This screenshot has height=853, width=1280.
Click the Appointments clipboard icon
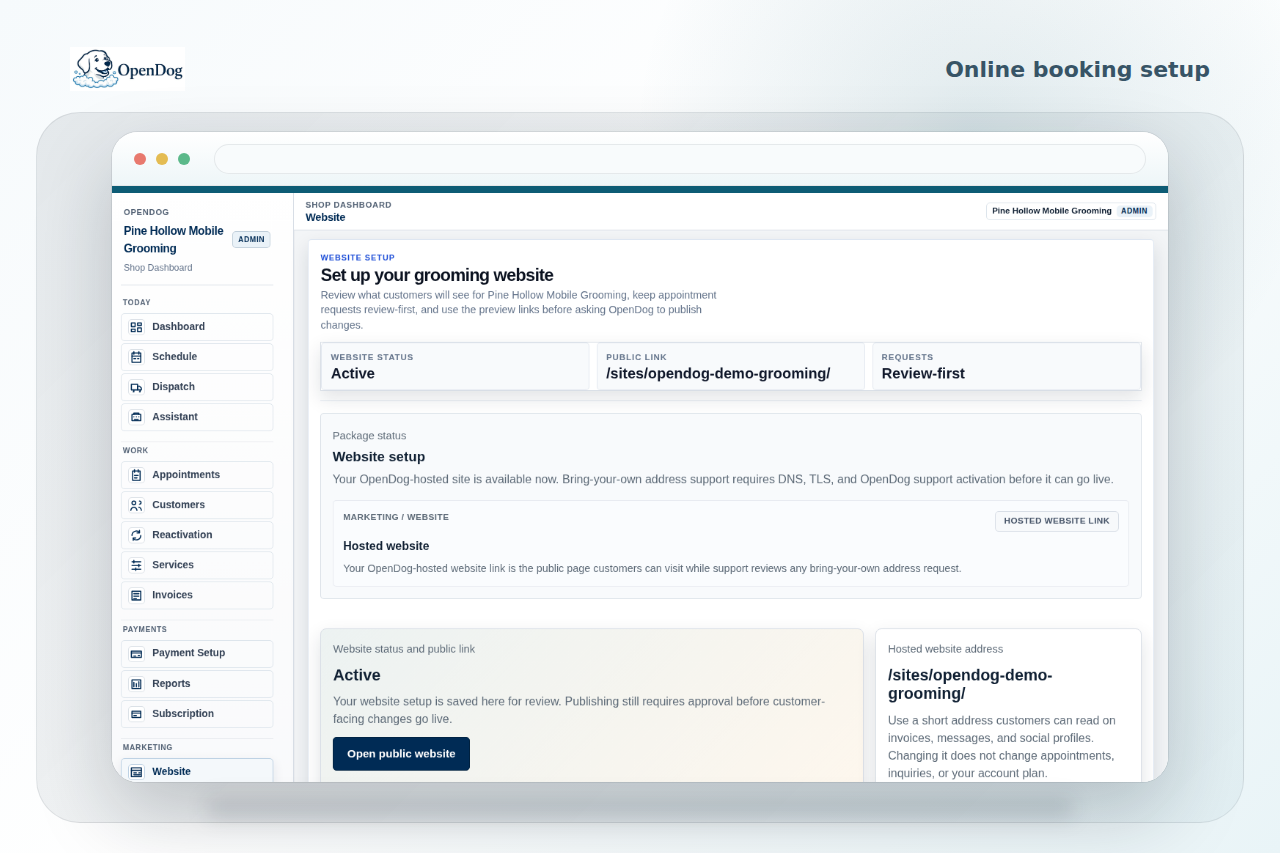136,475
